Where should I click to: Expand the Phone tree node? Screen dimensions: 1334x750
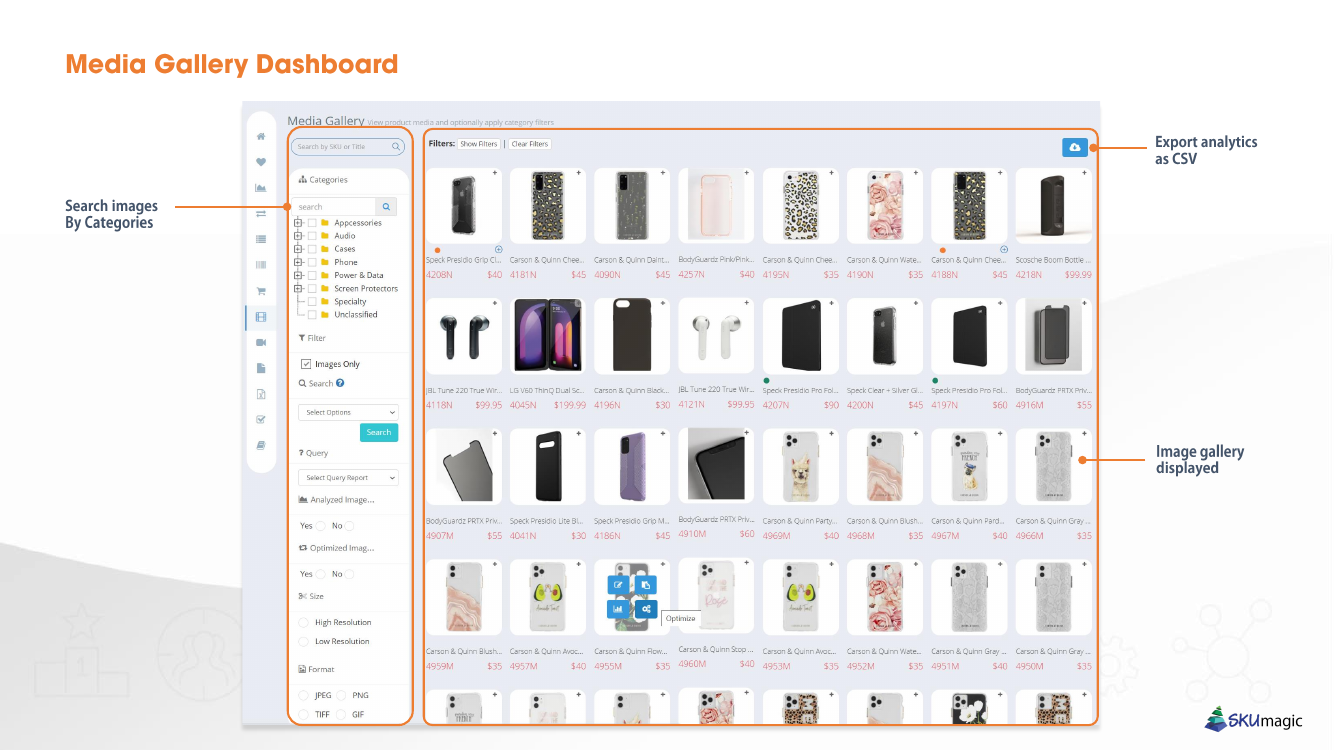(x=299, y=262)
